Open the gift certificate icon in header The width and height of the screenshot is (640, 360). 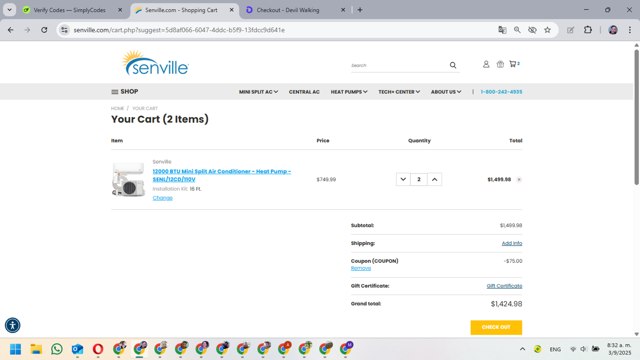pyautogui.click(x=500, y=64)
